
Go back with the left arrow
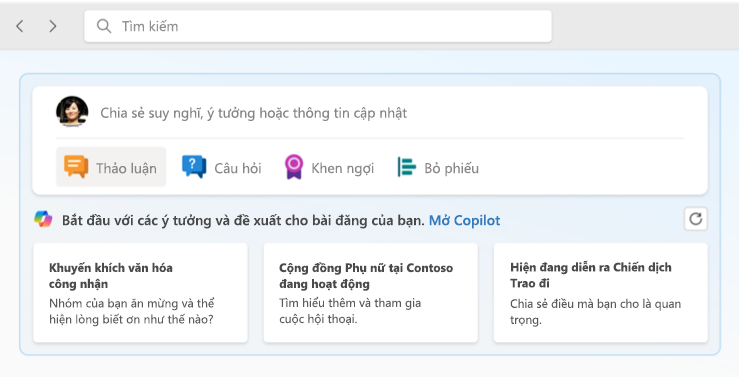point(20,26)
